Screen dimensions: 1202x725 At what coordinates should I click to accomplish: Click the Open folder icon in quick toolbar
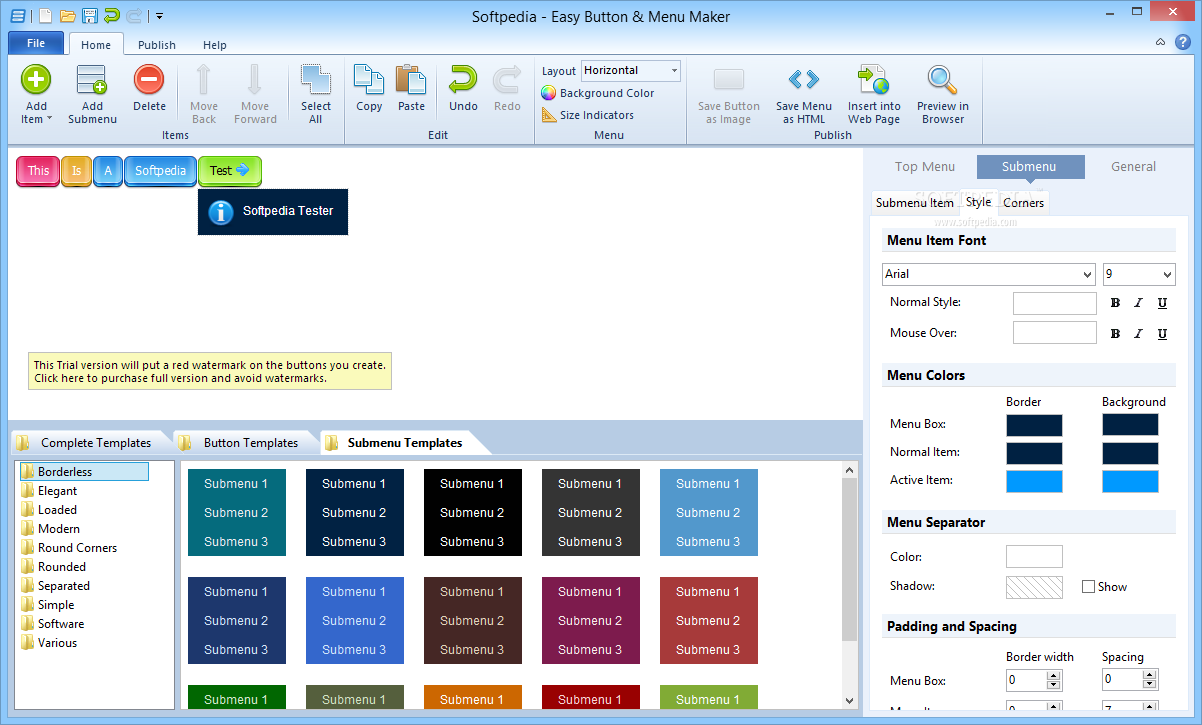coord(68,16)
